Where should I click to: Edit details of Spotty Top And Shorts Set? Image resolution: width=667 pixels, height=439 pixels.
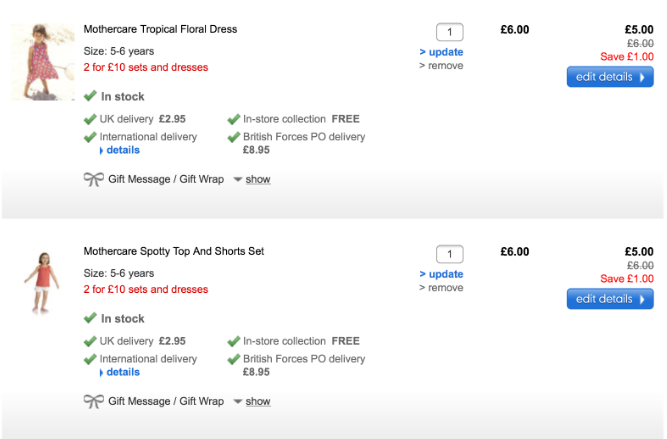(610, 299)
